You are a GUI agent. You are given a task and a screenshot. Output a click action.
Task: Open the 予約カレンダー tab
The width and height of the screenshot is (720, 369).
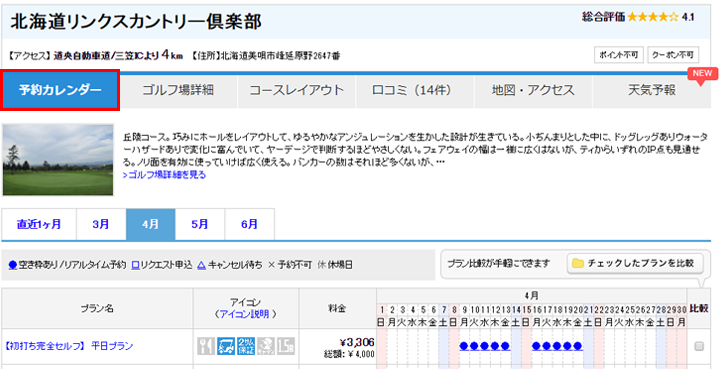(60, 90)
